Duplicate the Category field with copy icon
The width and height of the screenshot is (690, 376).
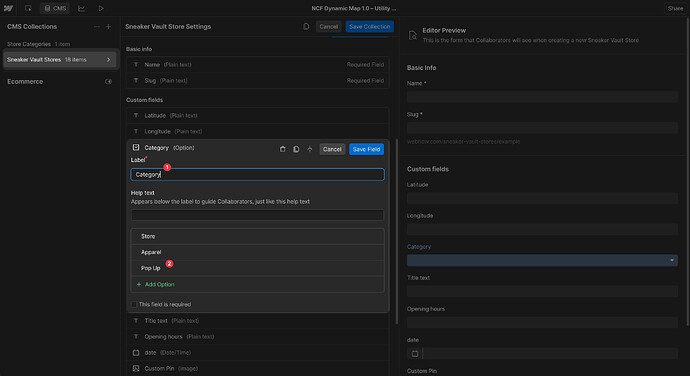pyautogui.click(x=296, y=149)
